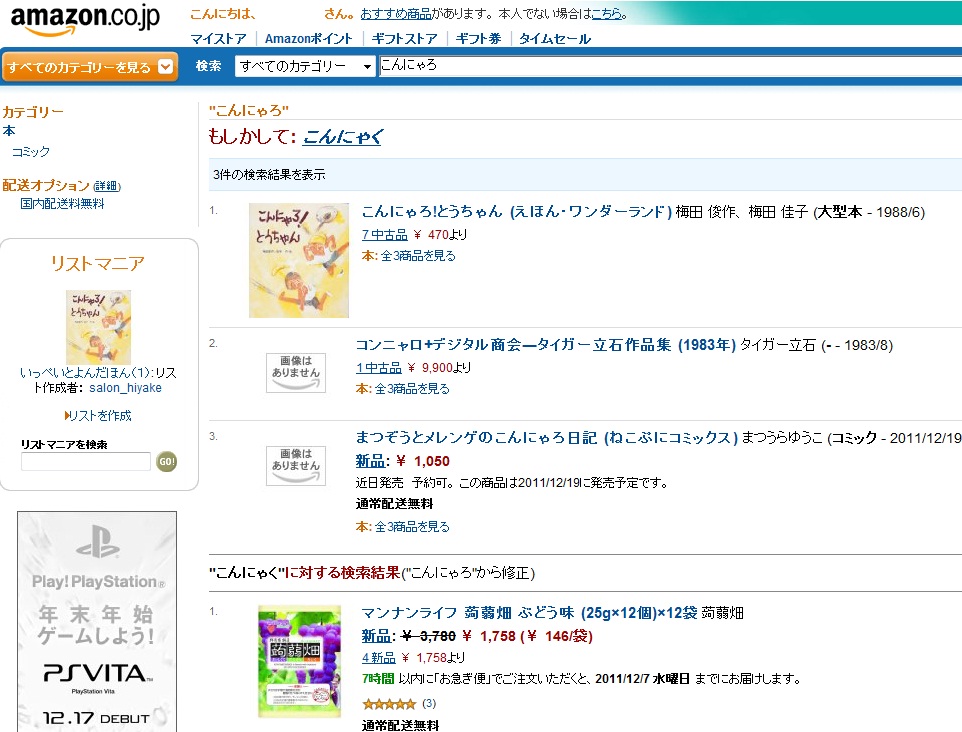
Task: Click 全3商品を見る under first result
Action: tap(418, 256)
